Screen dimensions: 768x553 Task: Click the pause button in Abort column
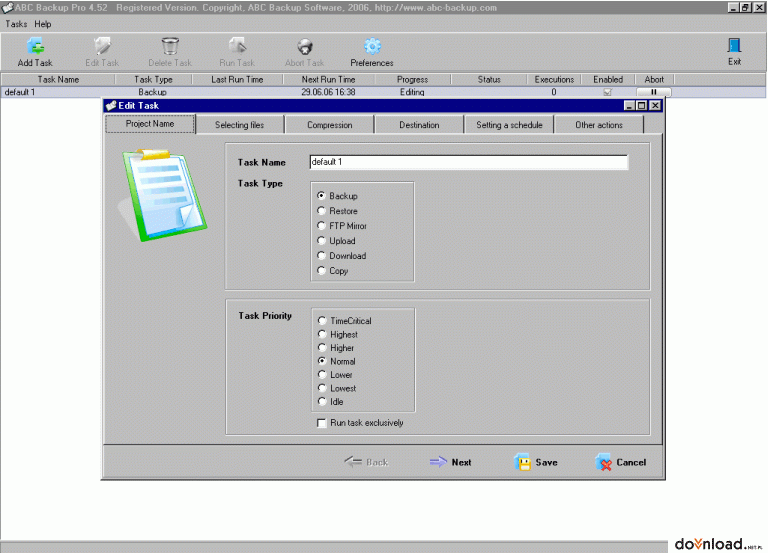point(653,92)
